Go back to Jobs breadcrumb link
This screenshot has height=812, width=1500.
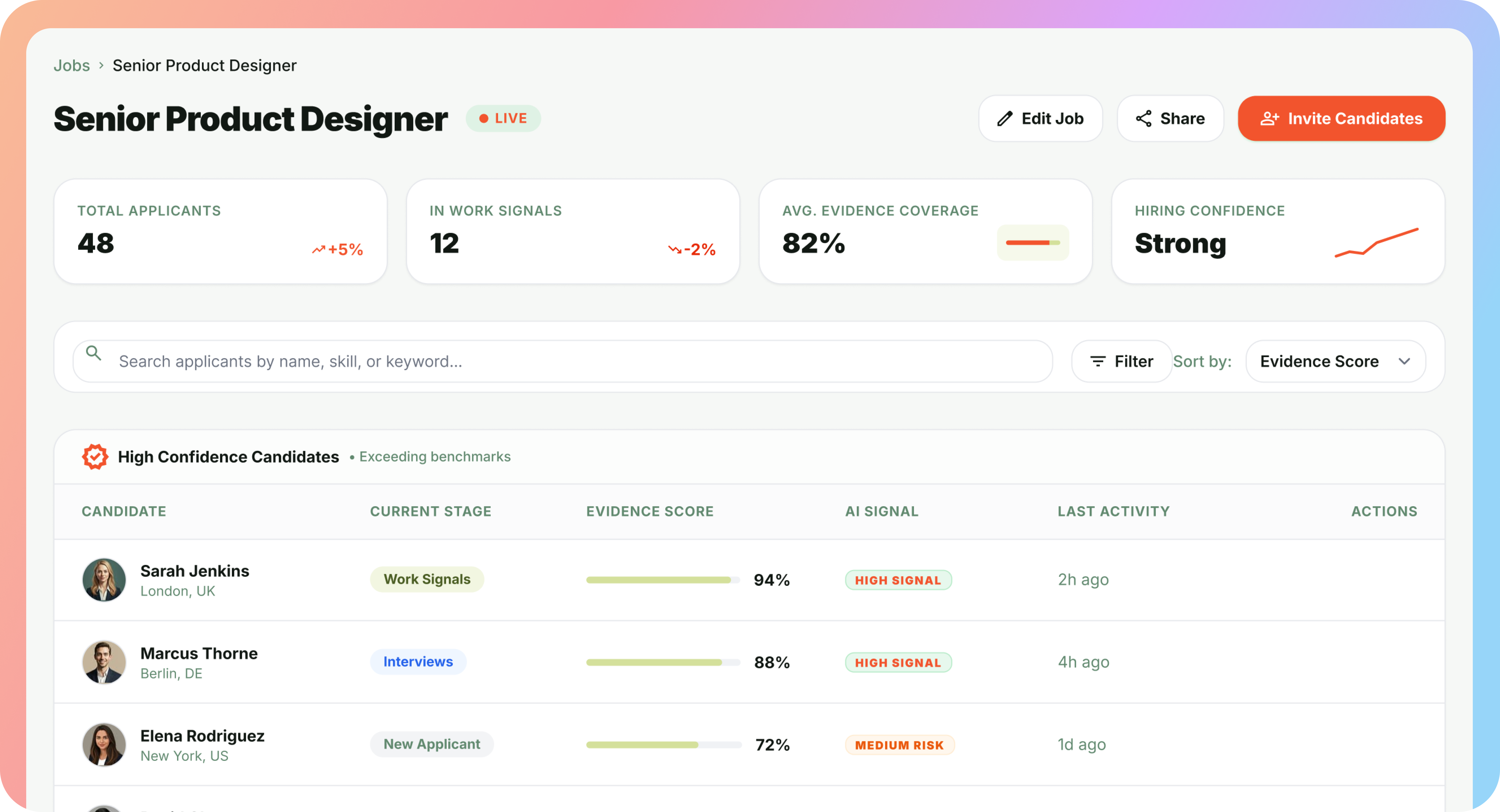72,65
